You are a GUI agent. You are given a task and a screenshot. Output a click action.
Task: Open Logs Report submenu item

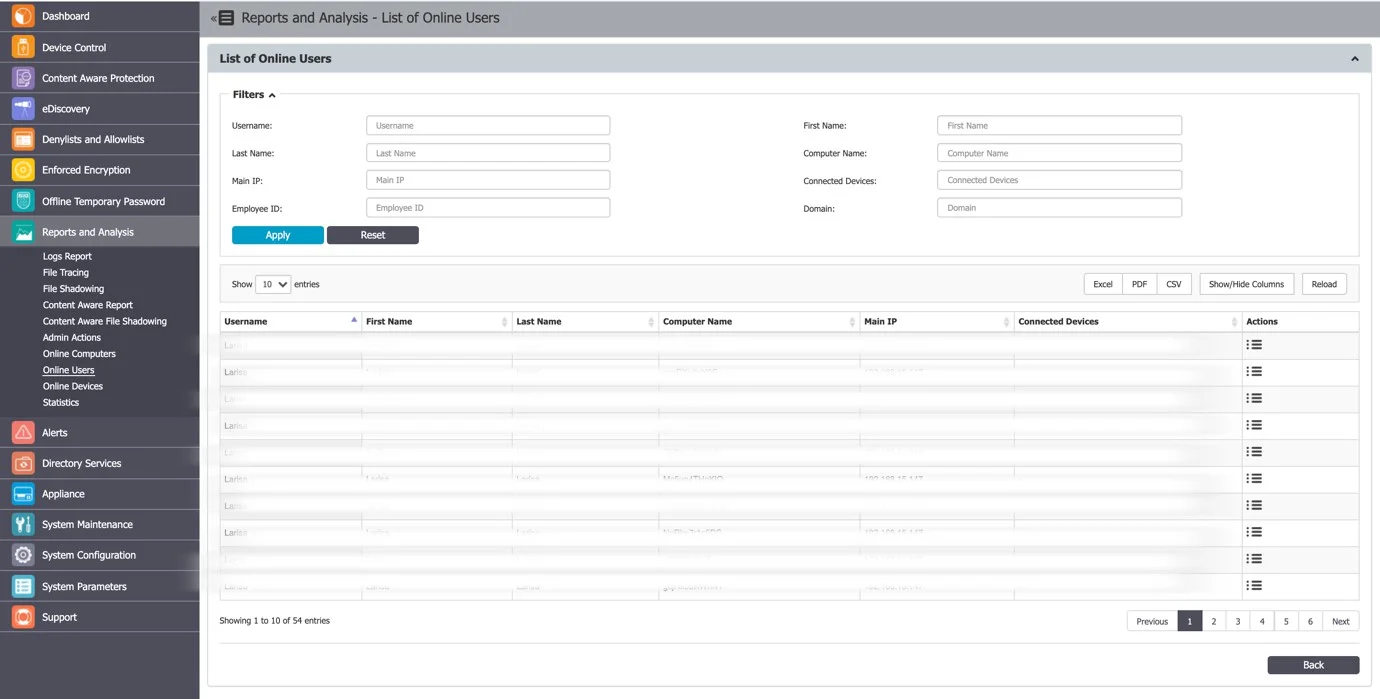point(67,256)
